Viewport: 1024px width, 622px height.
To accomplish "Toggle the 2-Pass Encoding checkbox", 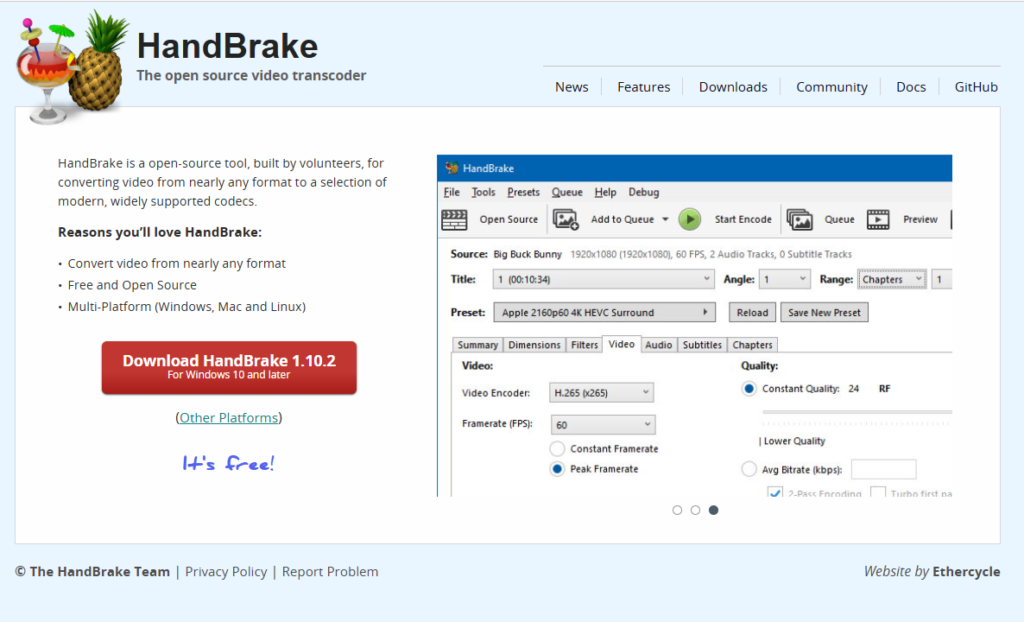I will (774, 493).
